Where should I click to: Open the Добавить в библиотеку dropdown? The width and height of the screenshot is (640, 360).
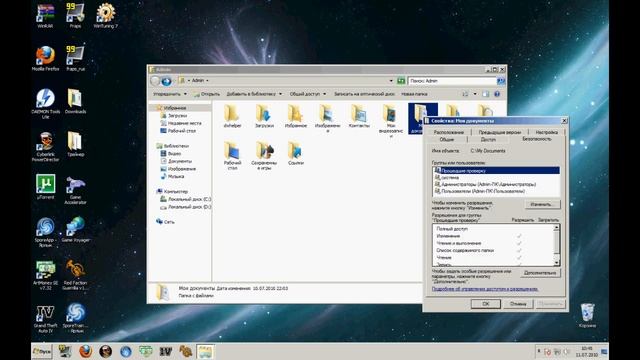tap(254, 94)
